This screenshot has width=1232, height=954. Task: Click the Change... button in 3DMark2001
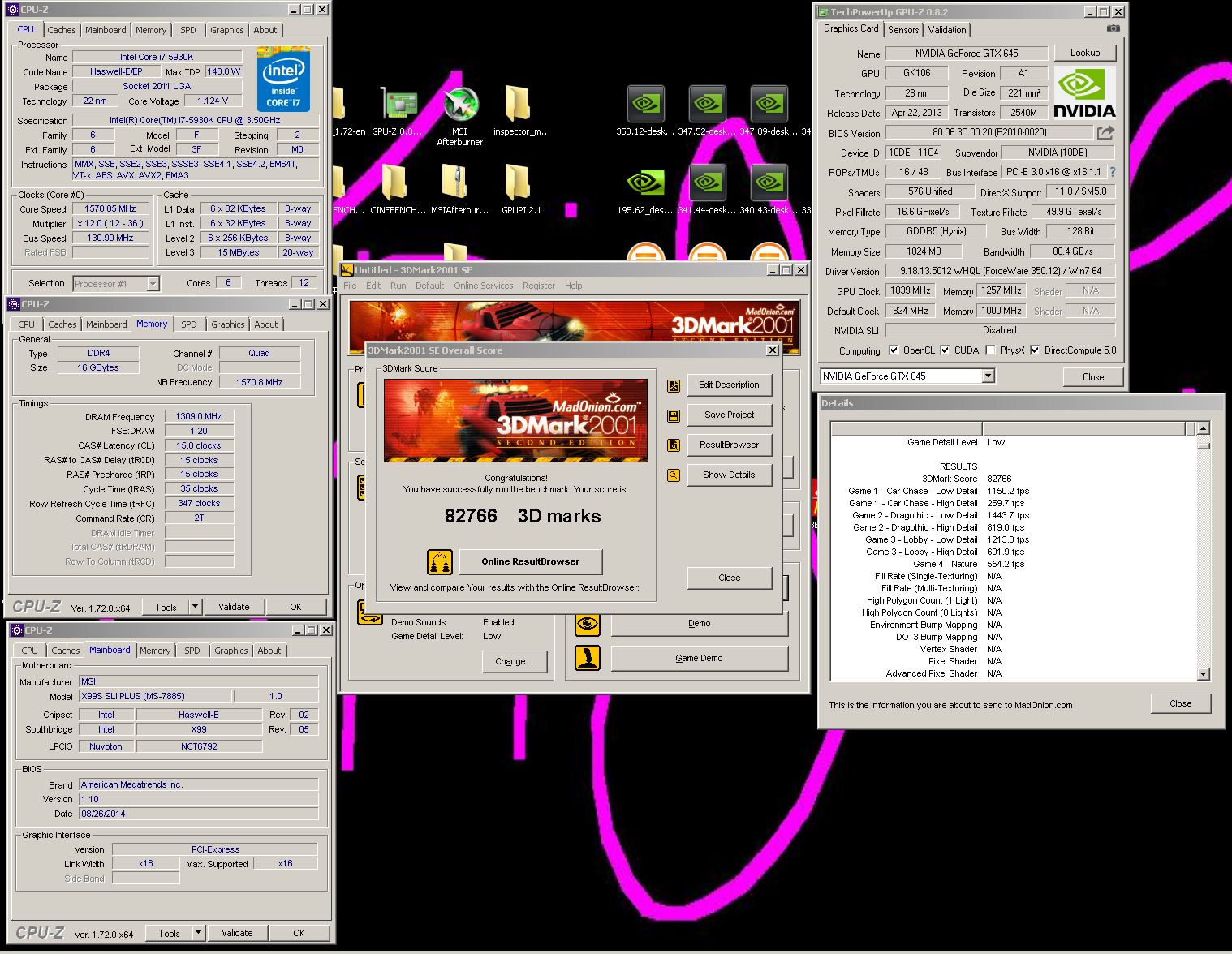(514, 662)
